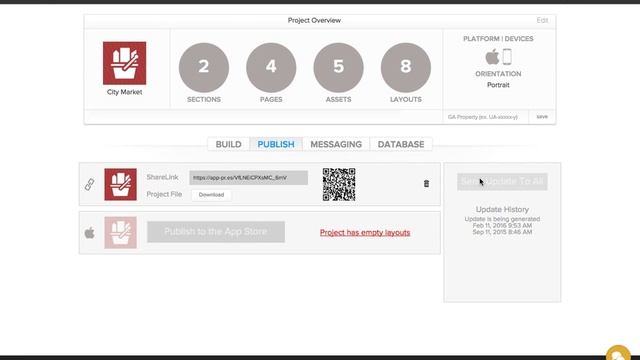The image size is (640, 360).
Task: Open the Assets count circle
Action: (x=338, y=67)
